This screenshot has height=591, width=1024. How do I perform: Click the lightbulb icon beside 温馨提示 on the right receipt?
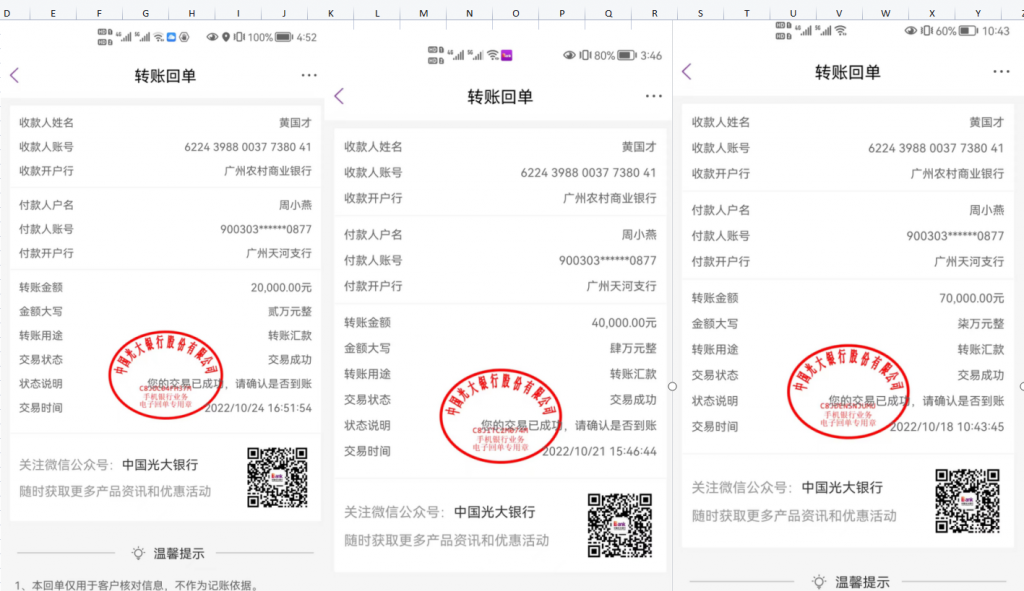click(x=819, y=581)
